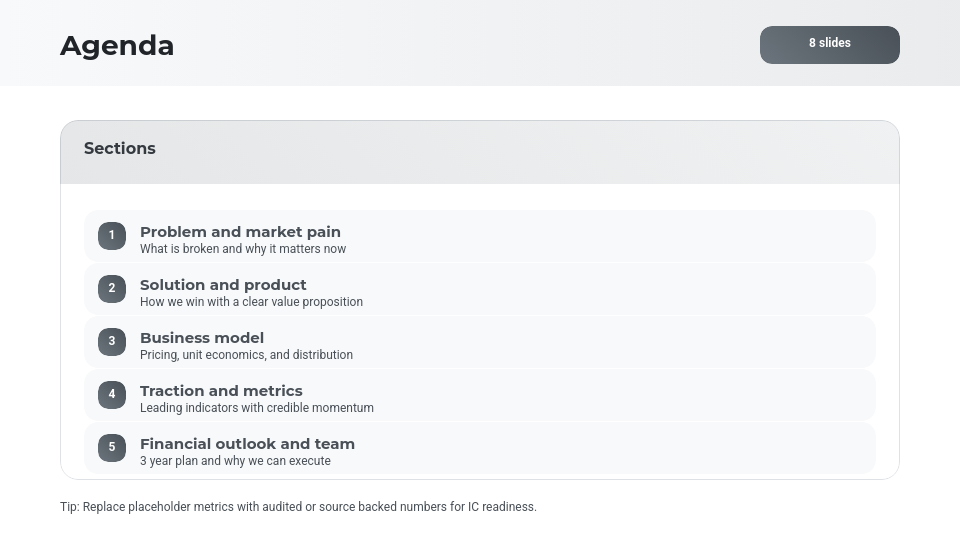
Task: Select the "How we win" subtitle text
Action: tap(251, 302)
